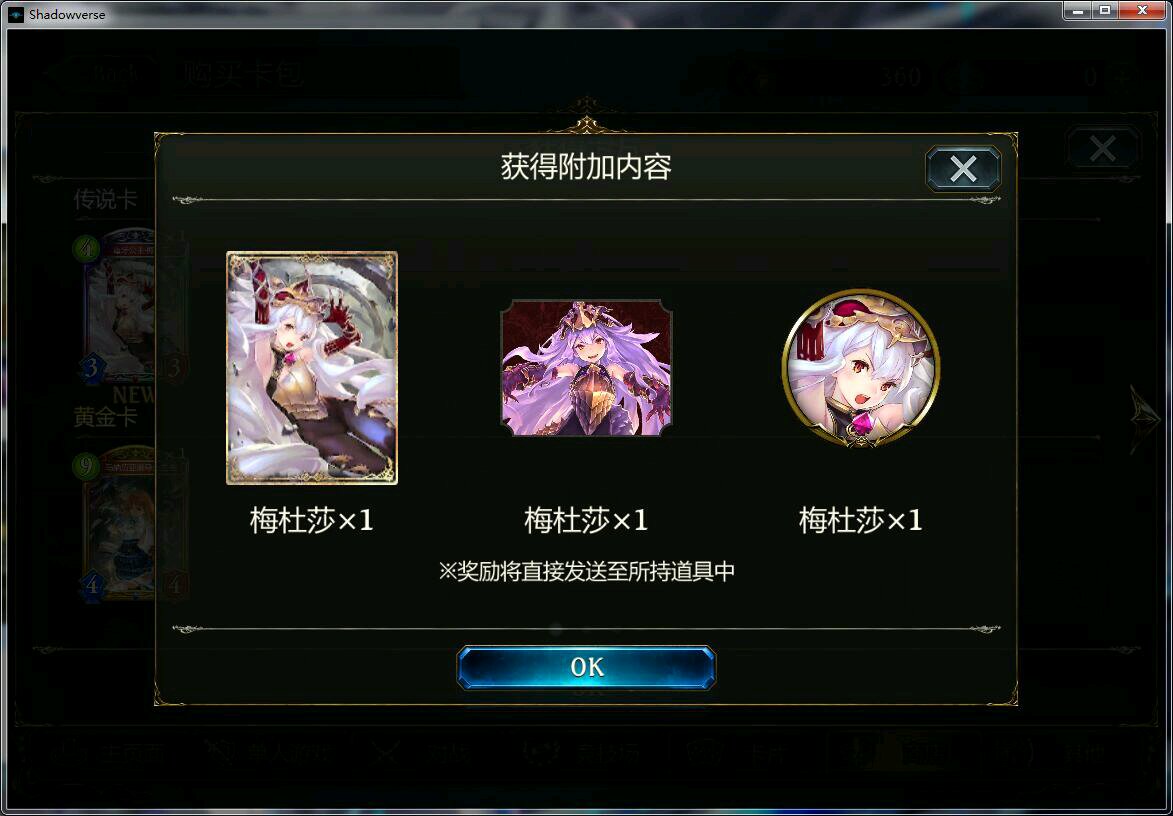1173x816 pixels.
Task: Maximize the Shadowverse window
Action: pyautogui.click(x=1105, y=10)
